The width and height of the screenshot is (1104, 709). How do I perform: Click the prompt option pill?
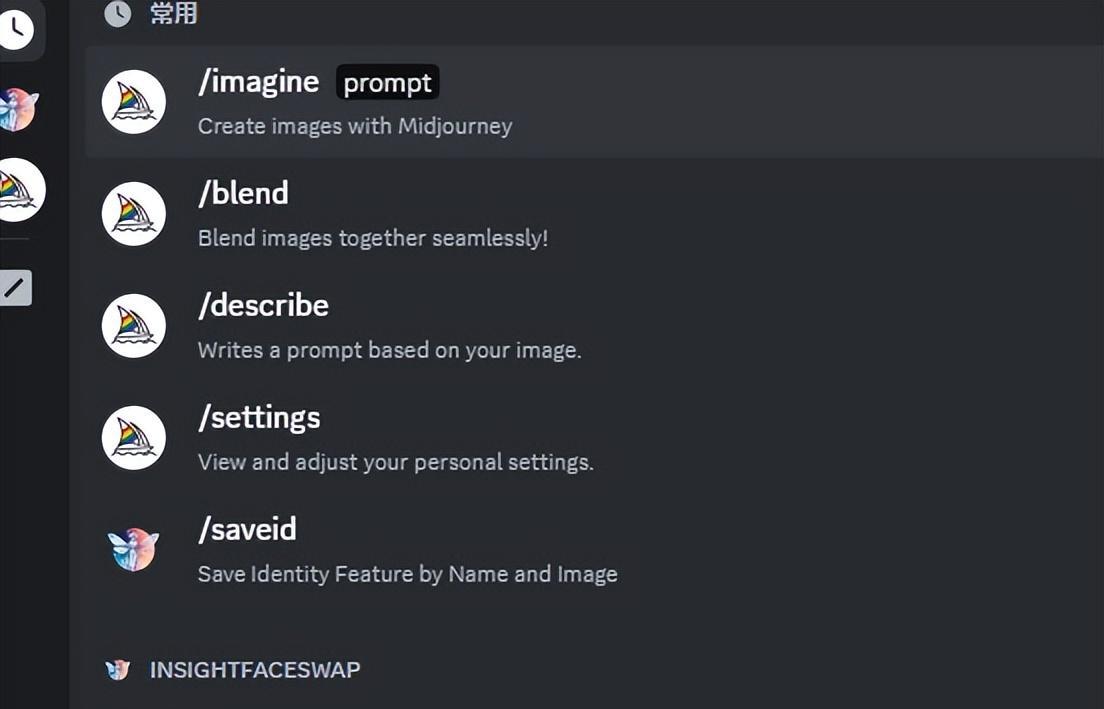(387, 83)
